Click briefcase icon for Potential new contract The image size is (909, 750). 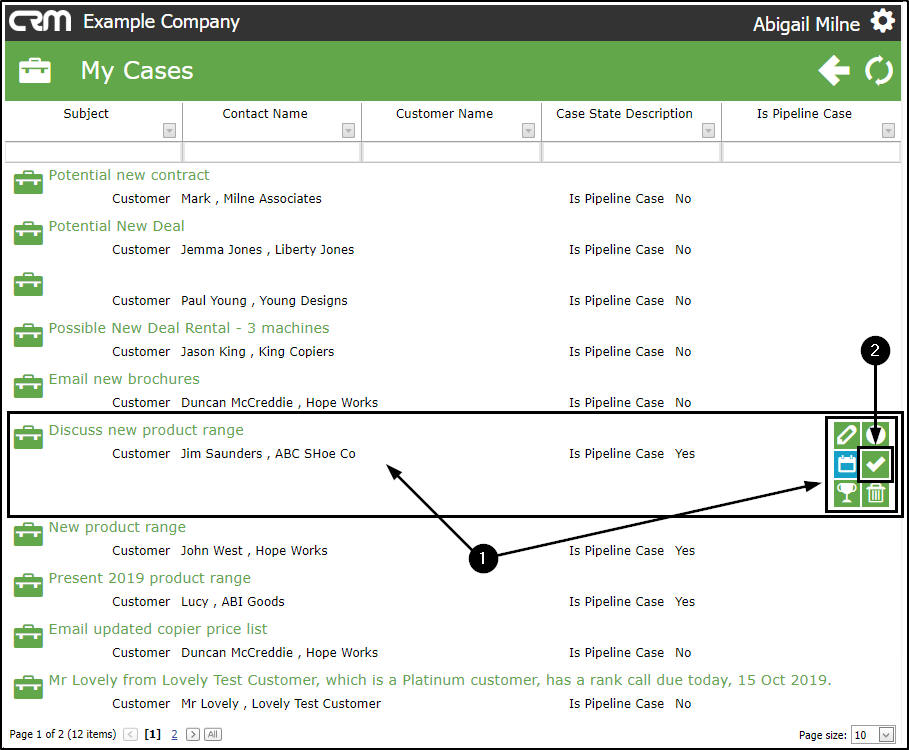pyautogui.click(x=28, y=182)
